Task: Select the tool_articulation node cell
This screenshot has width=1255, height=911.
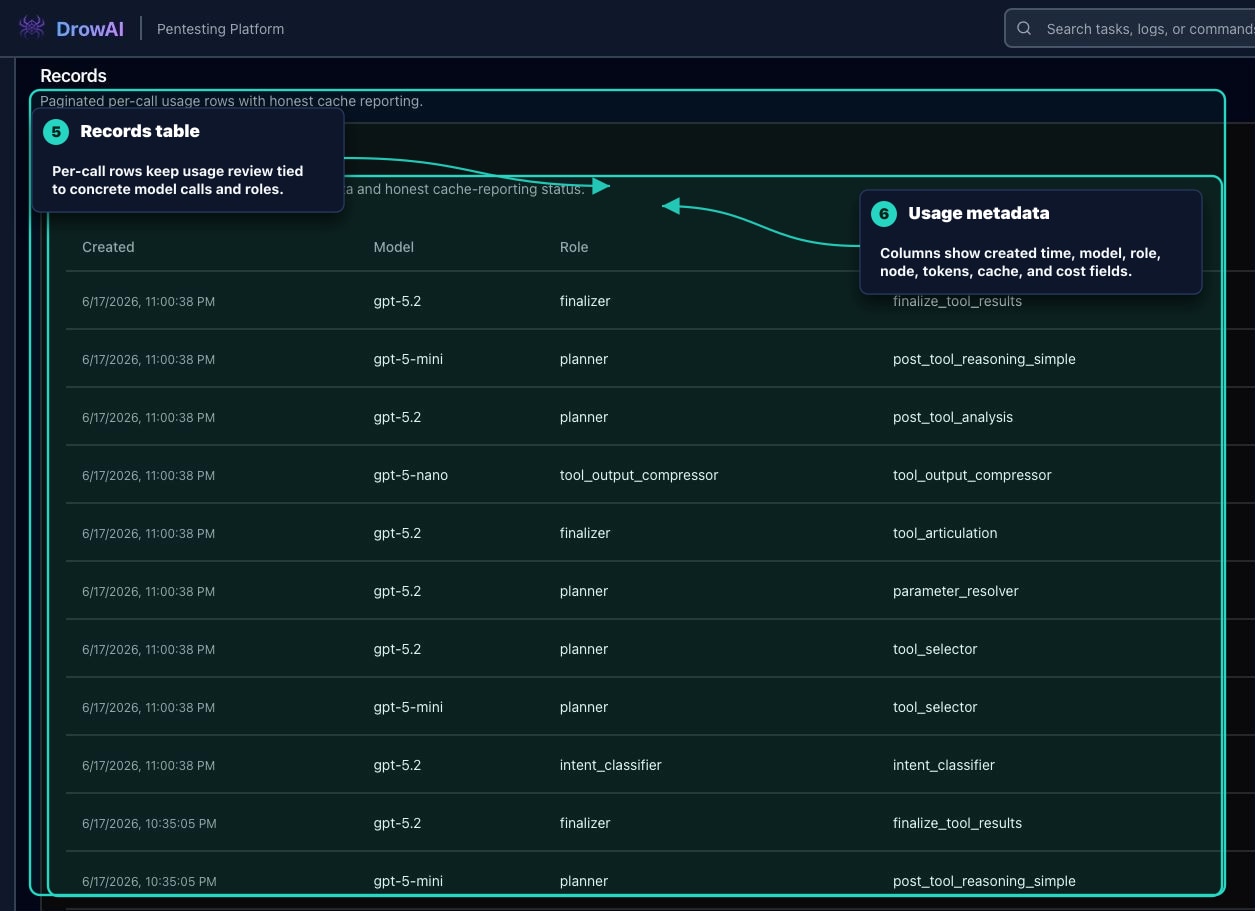Action: [x=945, y=533]
